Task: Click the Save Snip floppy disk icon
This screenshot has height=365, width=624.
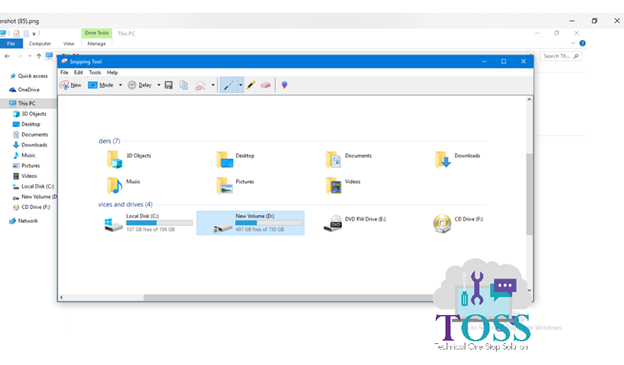Action: tap(169, 85)
